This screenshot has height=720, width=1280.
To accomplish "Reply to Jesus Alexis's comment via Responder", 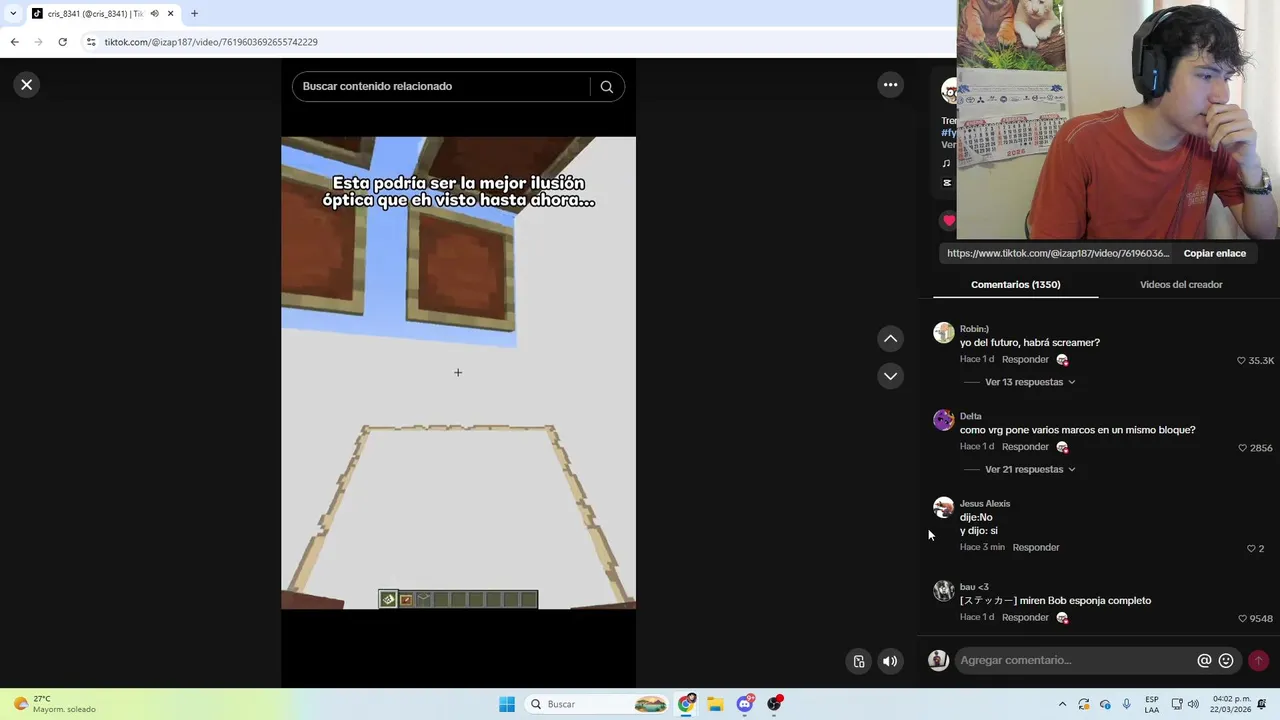I will [x=1036, y=547].
